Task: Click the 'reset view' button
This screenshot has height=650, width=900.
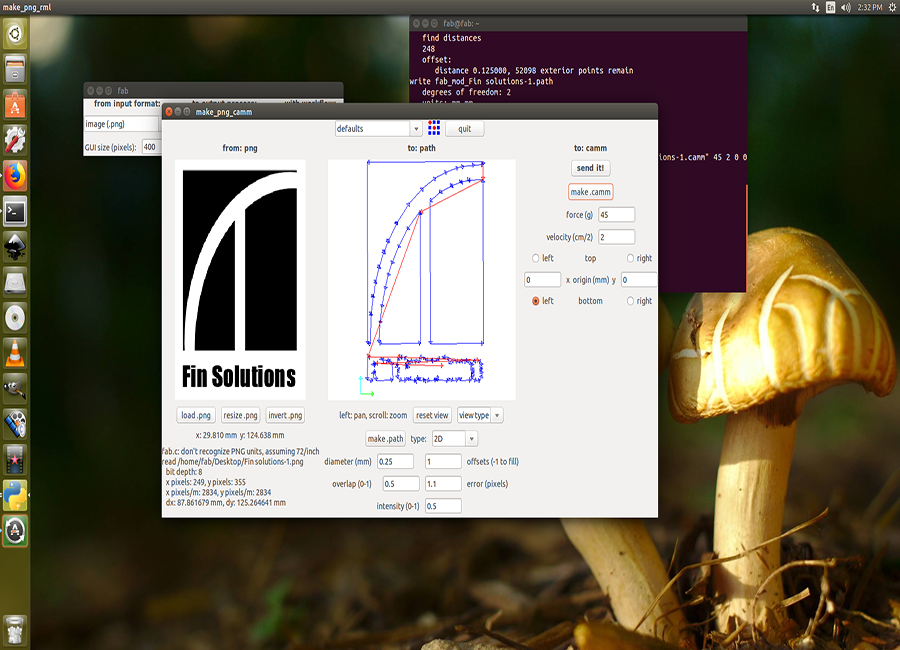Action: pyautogui.click(x=432, y=415)
